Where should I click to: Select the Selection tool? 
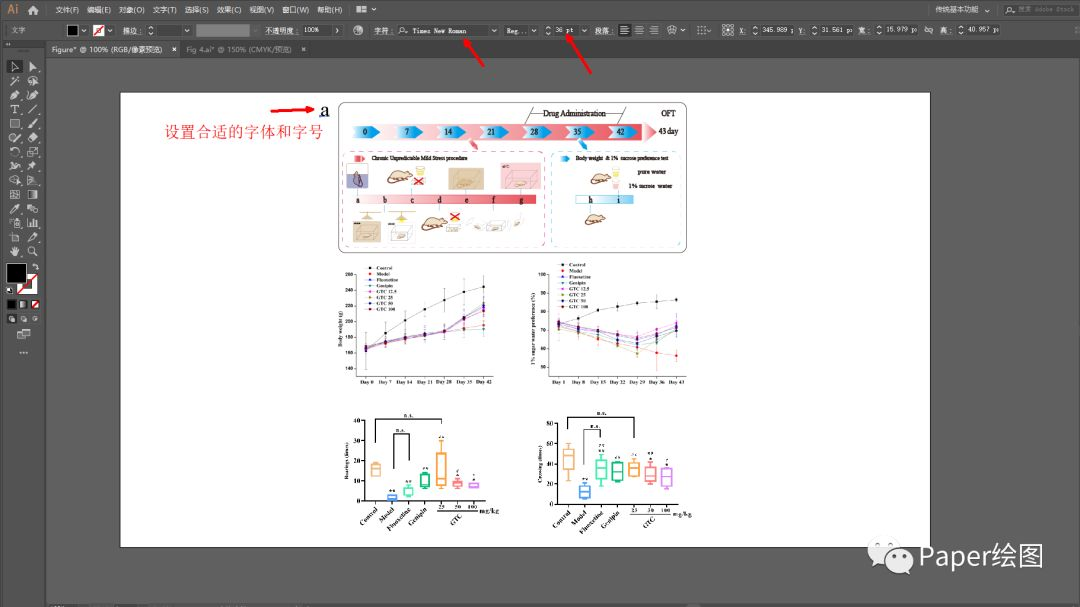click(x=13, y=66)
